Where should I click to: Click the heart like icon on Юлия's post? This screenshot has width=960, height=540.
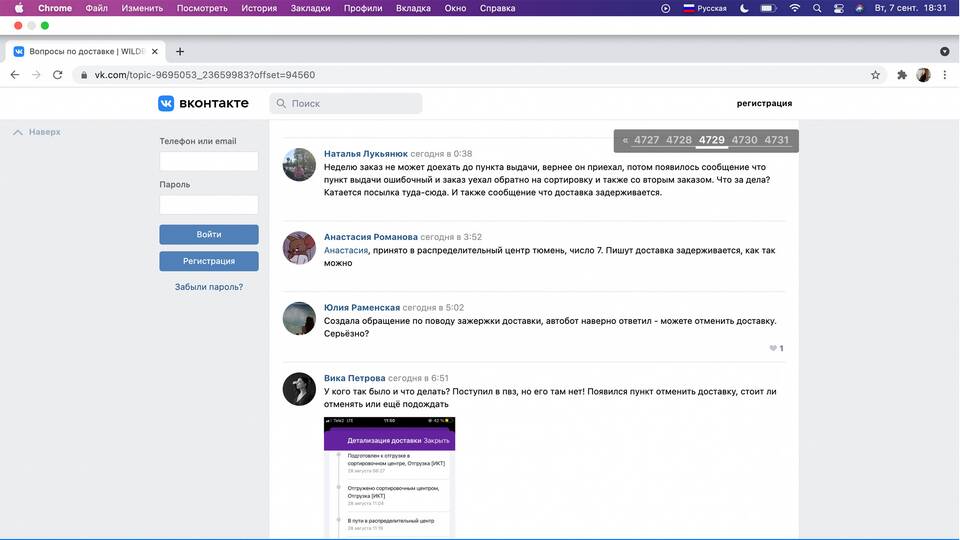(x=773, y=349)
